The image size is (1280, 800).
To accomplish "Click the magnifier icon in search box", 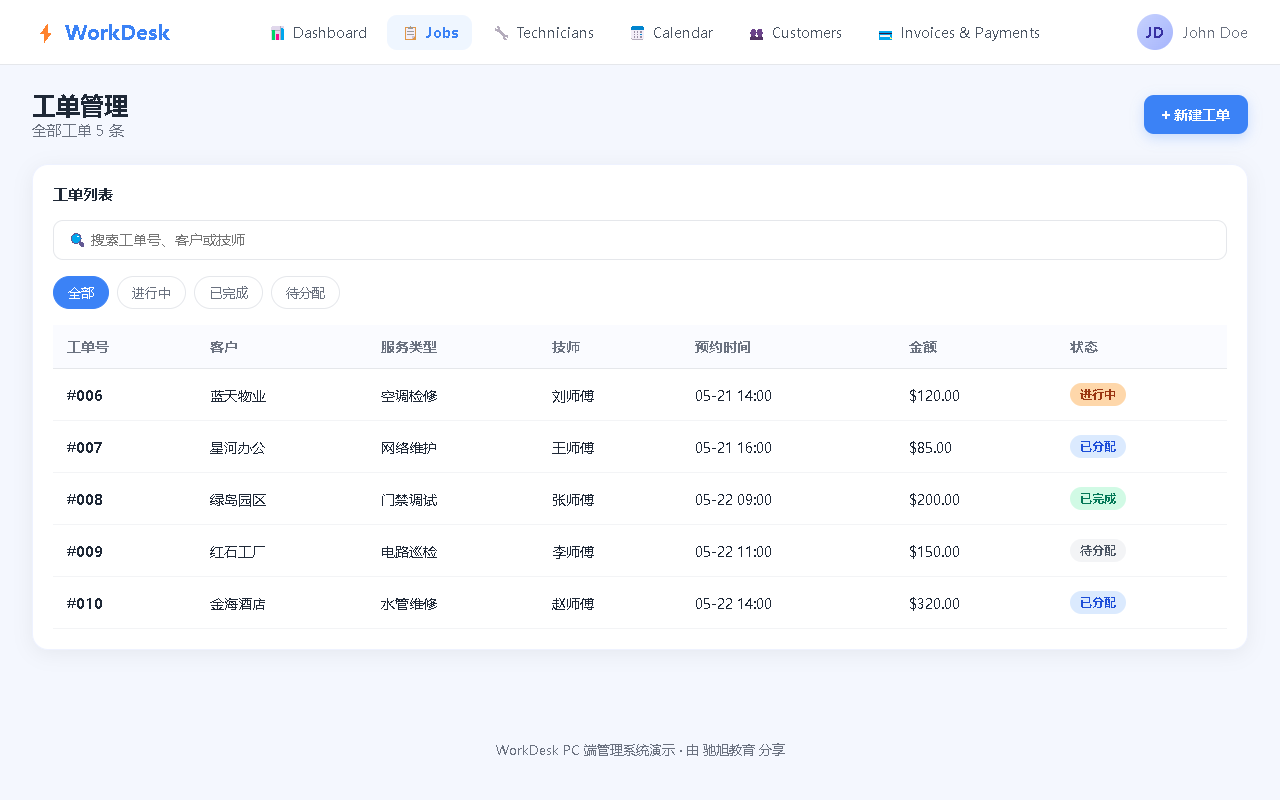I will click(77, 240).
